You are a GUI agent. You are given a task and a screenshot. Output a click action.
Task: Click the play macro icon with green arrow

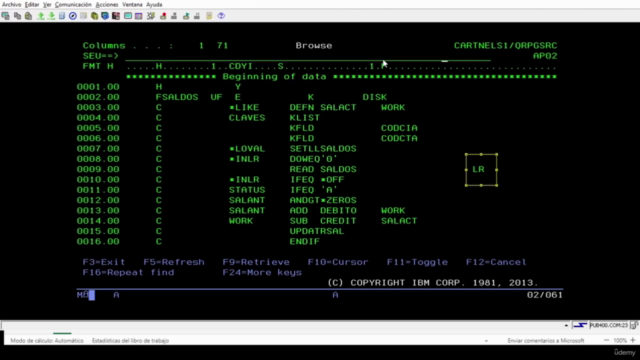tap(186, 16)
